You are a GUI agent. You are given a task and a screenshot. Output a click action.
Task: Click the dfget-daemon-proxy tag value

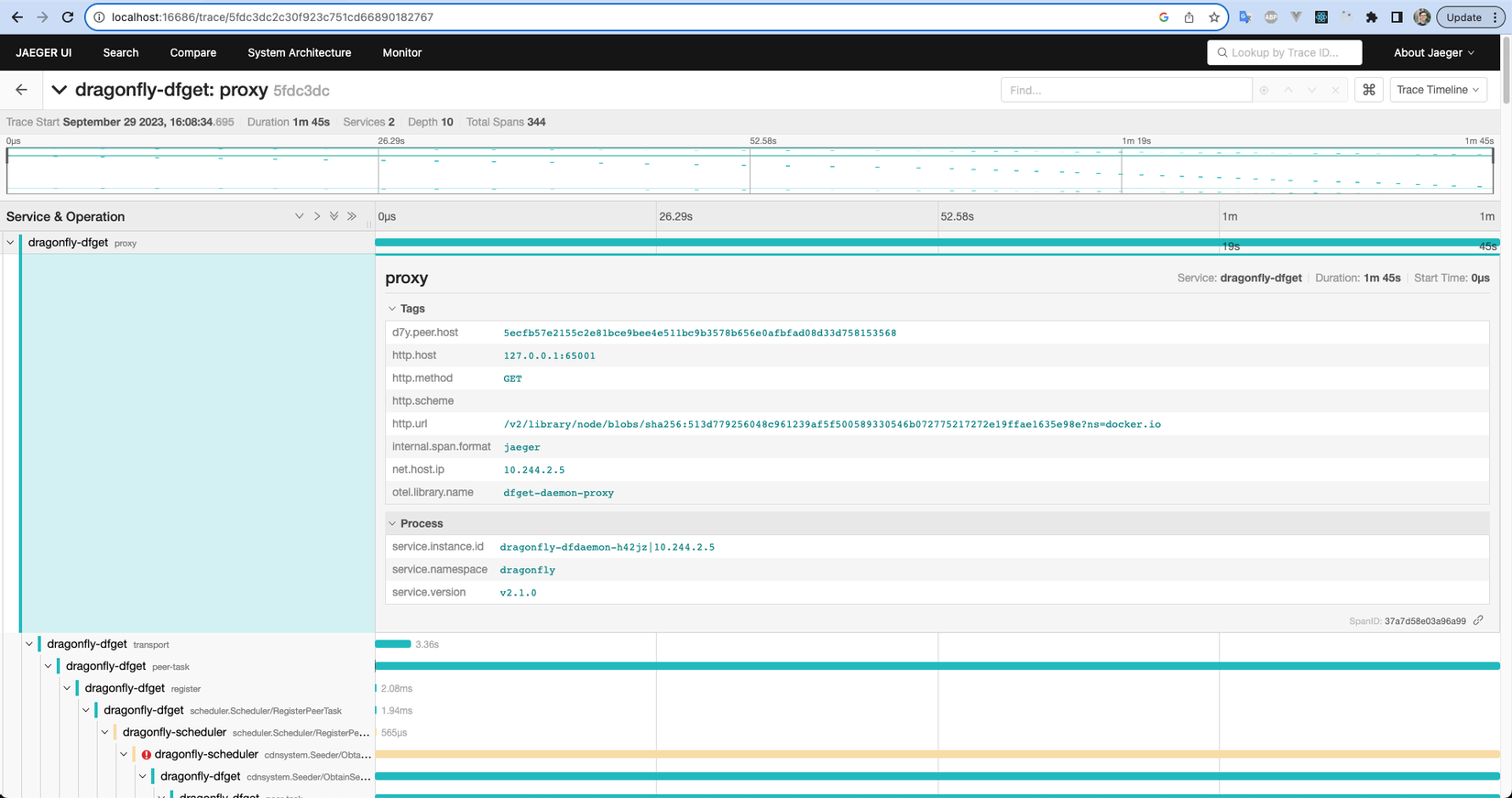[x=559, y=493]
